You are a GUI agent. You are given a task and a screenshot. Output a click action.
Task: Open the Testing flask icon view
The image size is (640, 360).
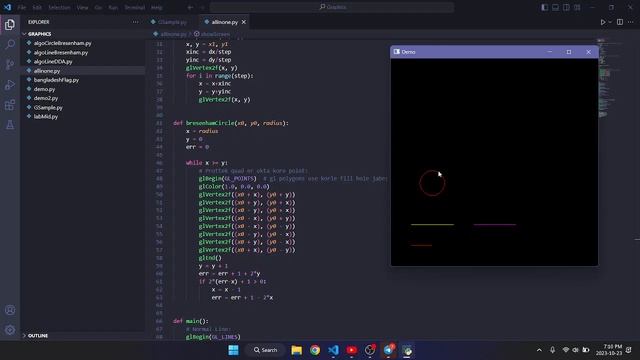click(10, 125)
